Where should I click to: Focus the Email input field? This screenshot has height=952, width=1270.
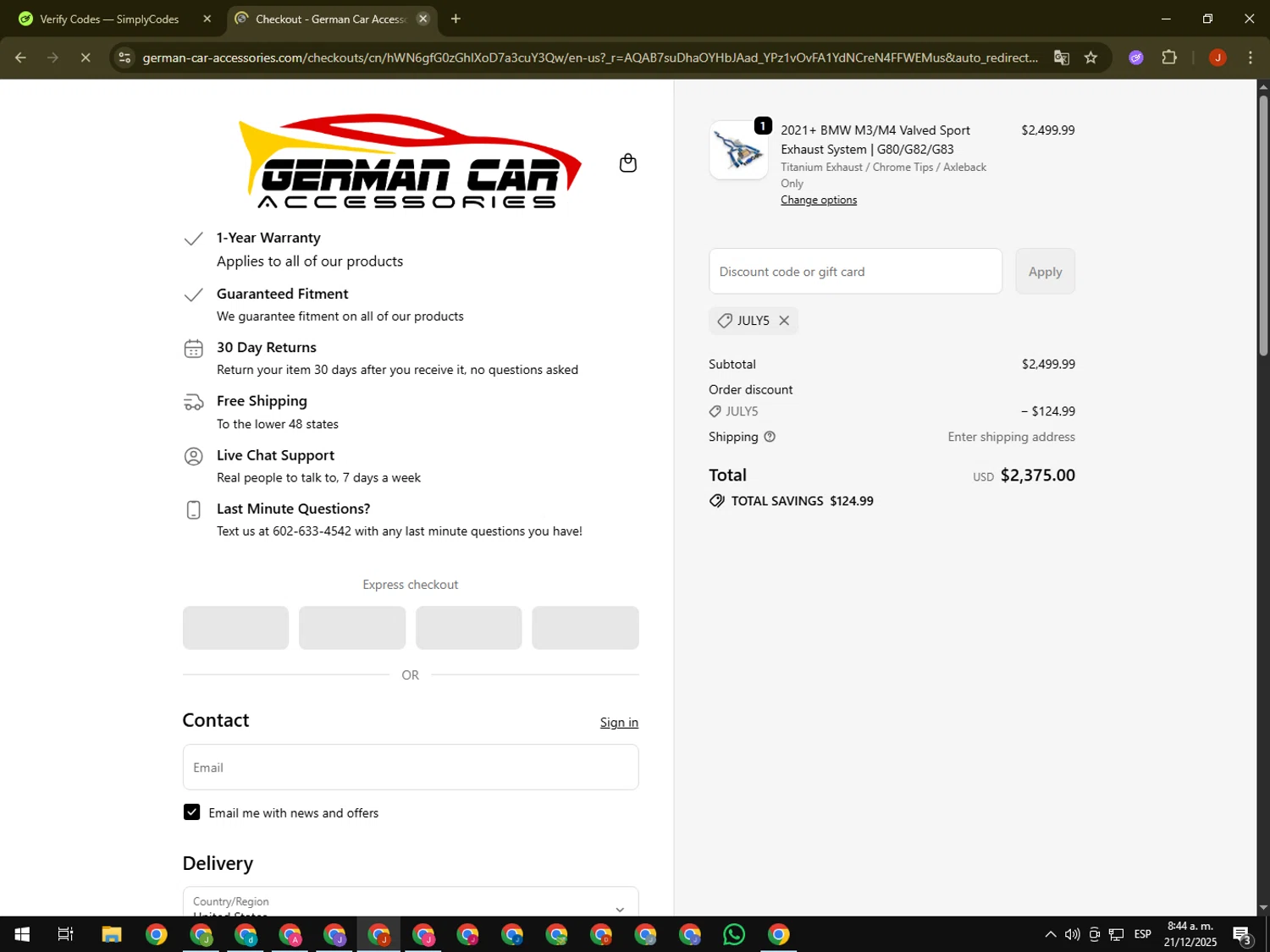411,768
